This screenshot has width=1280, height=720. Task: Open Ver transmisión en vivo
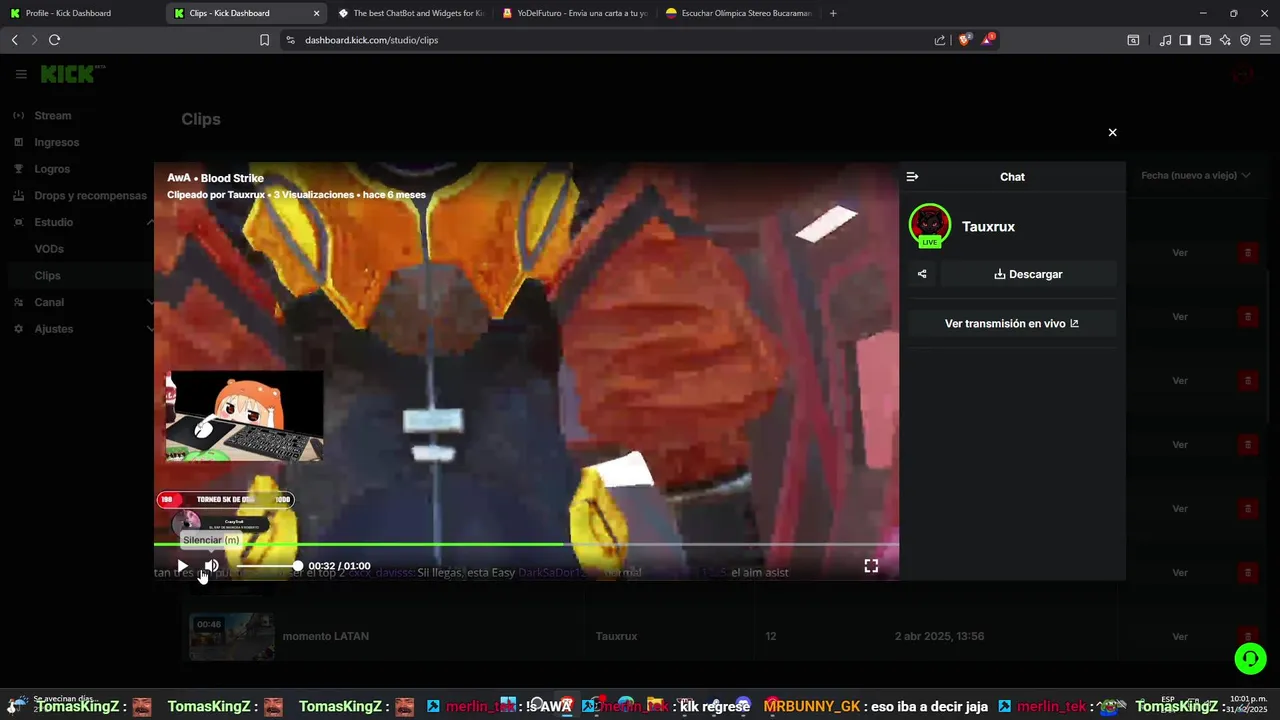(x=1012, y=324)
